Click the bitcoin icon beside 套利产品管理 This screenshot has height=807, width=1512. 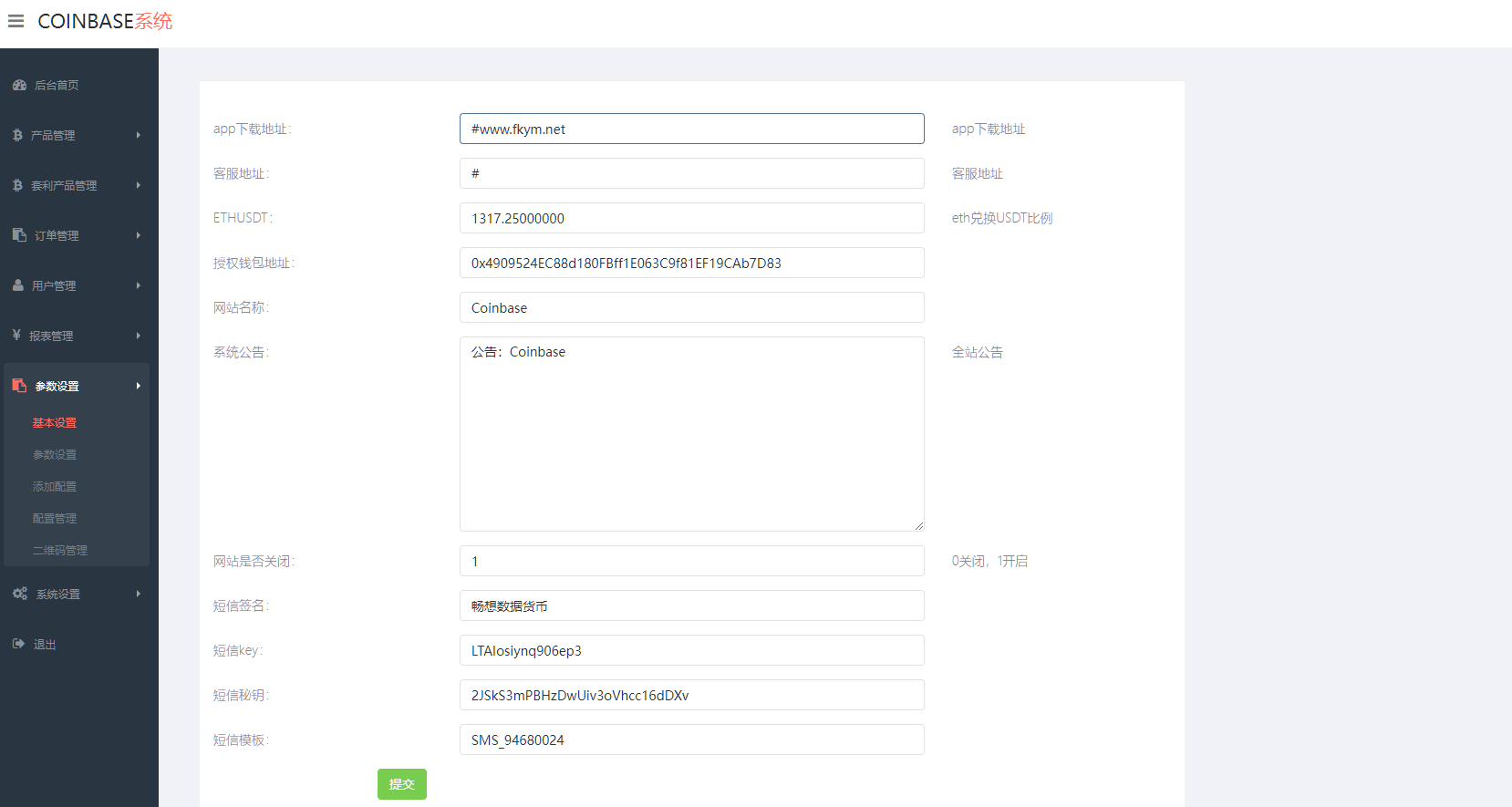(x=17, y=185)
